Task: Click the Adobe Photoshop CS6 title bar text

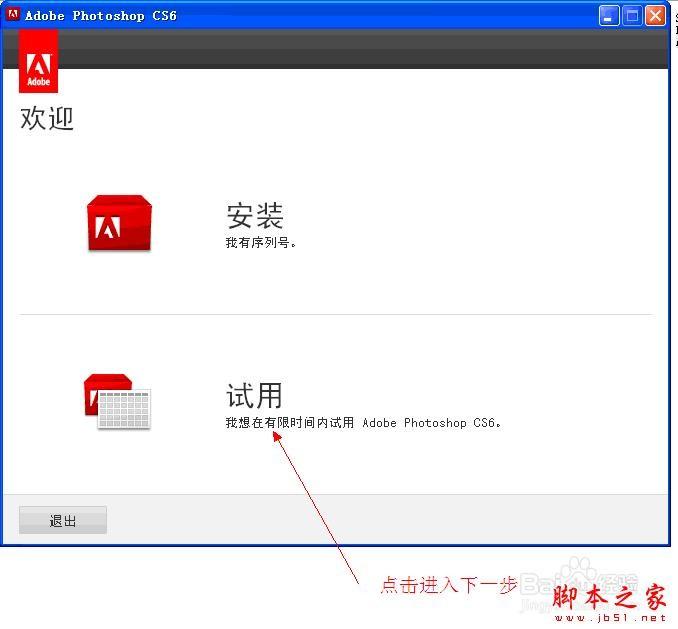Action: (101, 16)
